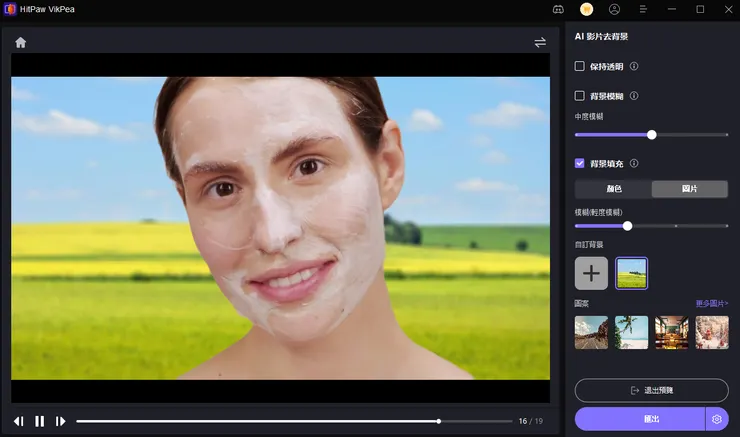The image size is (740, 437).
Task: Add a custom background with plus button
Action: (x=591, y=273)
